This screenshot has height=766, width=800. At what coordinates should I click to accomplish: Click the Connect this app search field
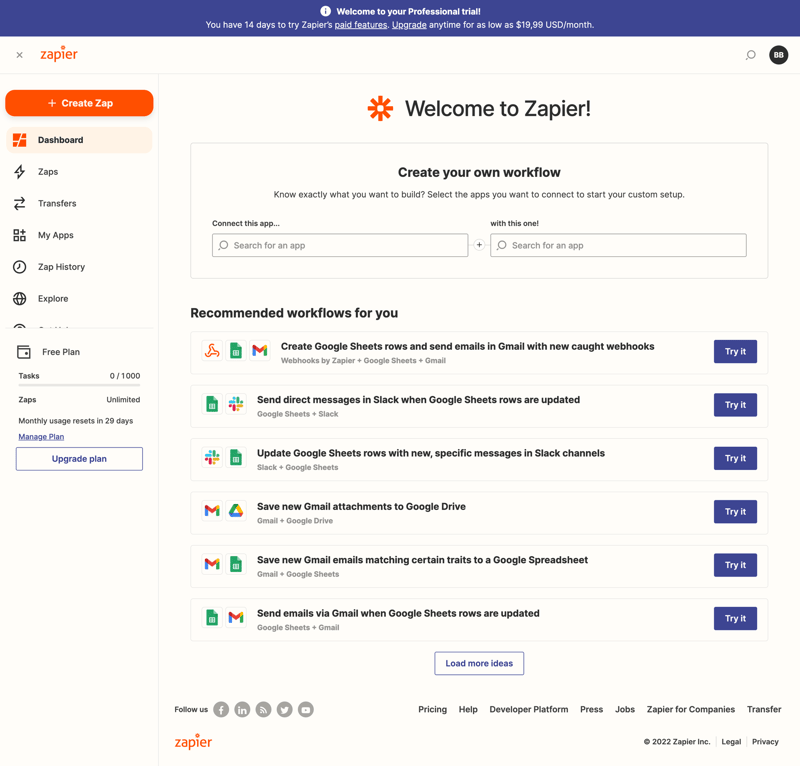coord(340,245)
